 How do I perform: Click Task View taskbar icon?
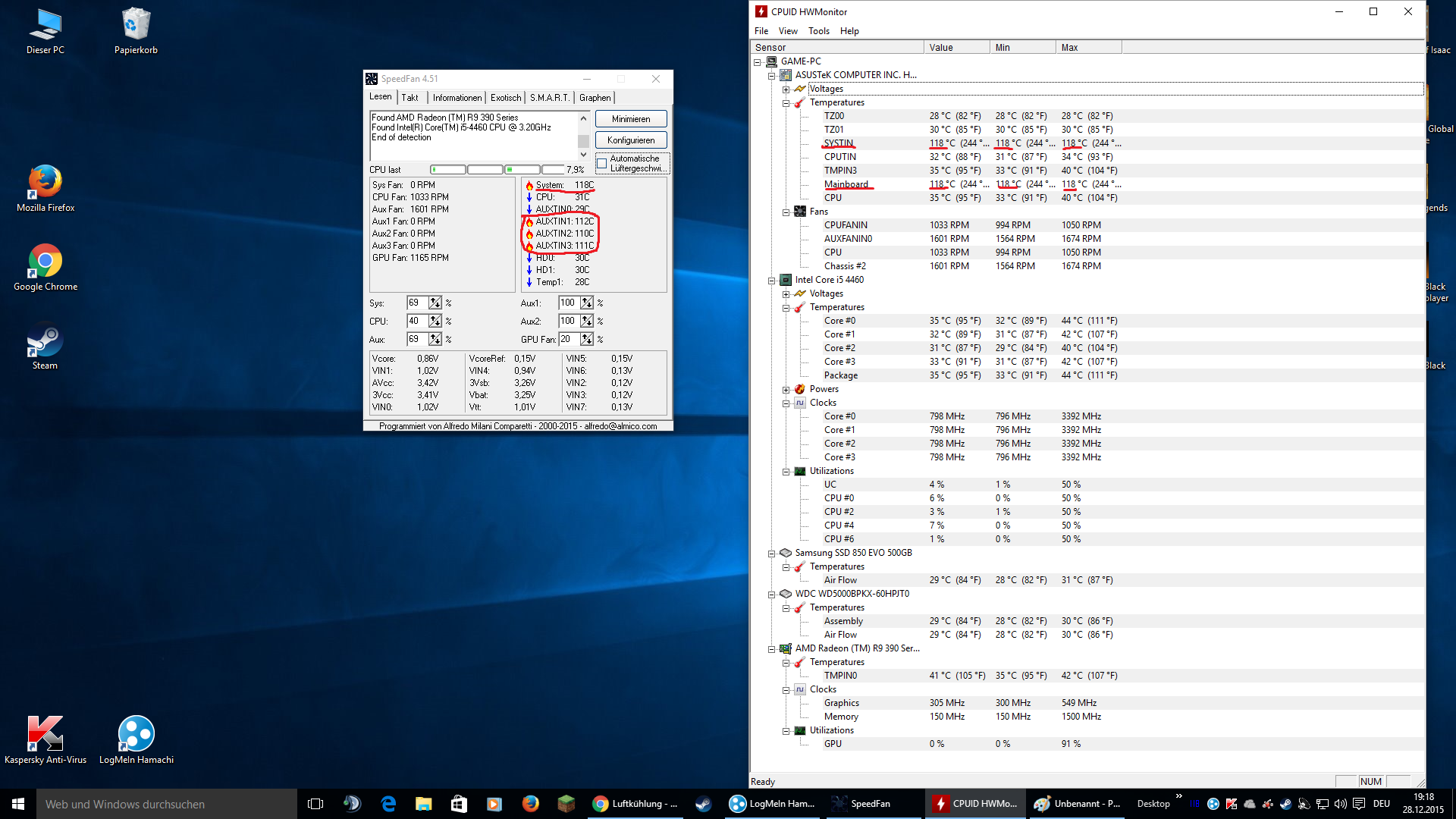tap(315, 804)
